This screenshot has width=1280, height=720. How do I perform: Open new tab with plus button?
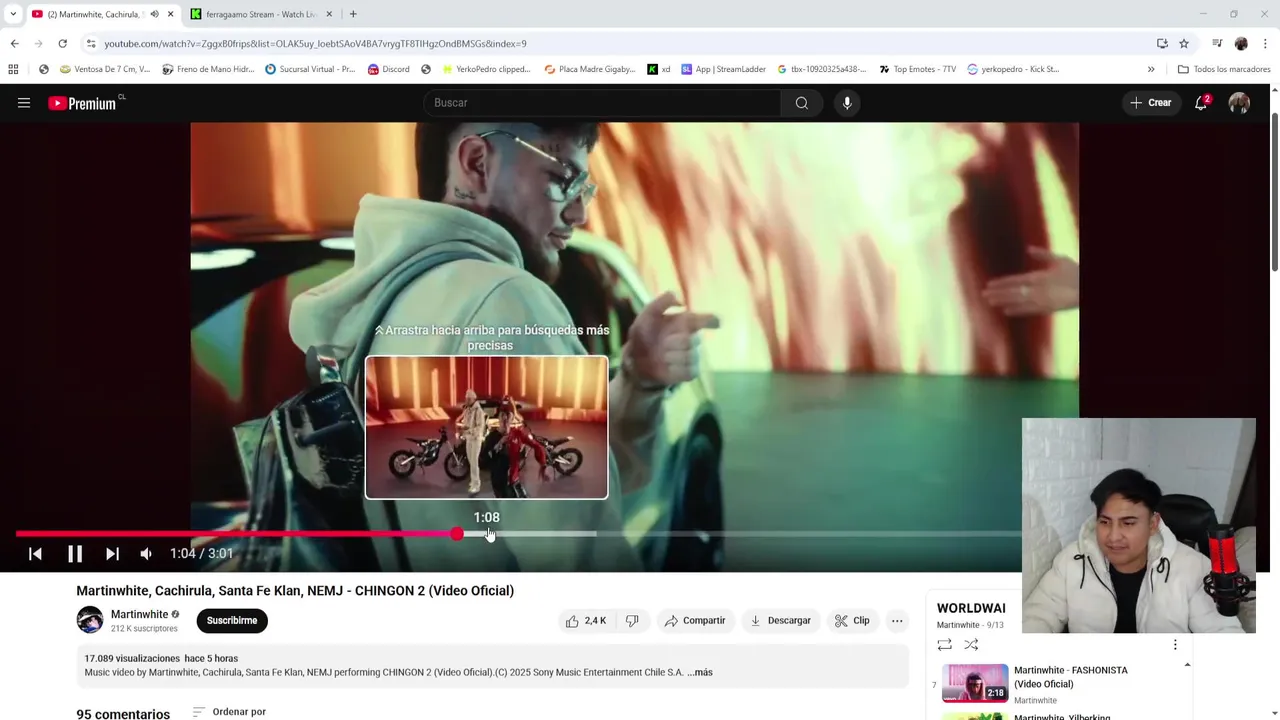pyautogui.click(x=353, y=14)
